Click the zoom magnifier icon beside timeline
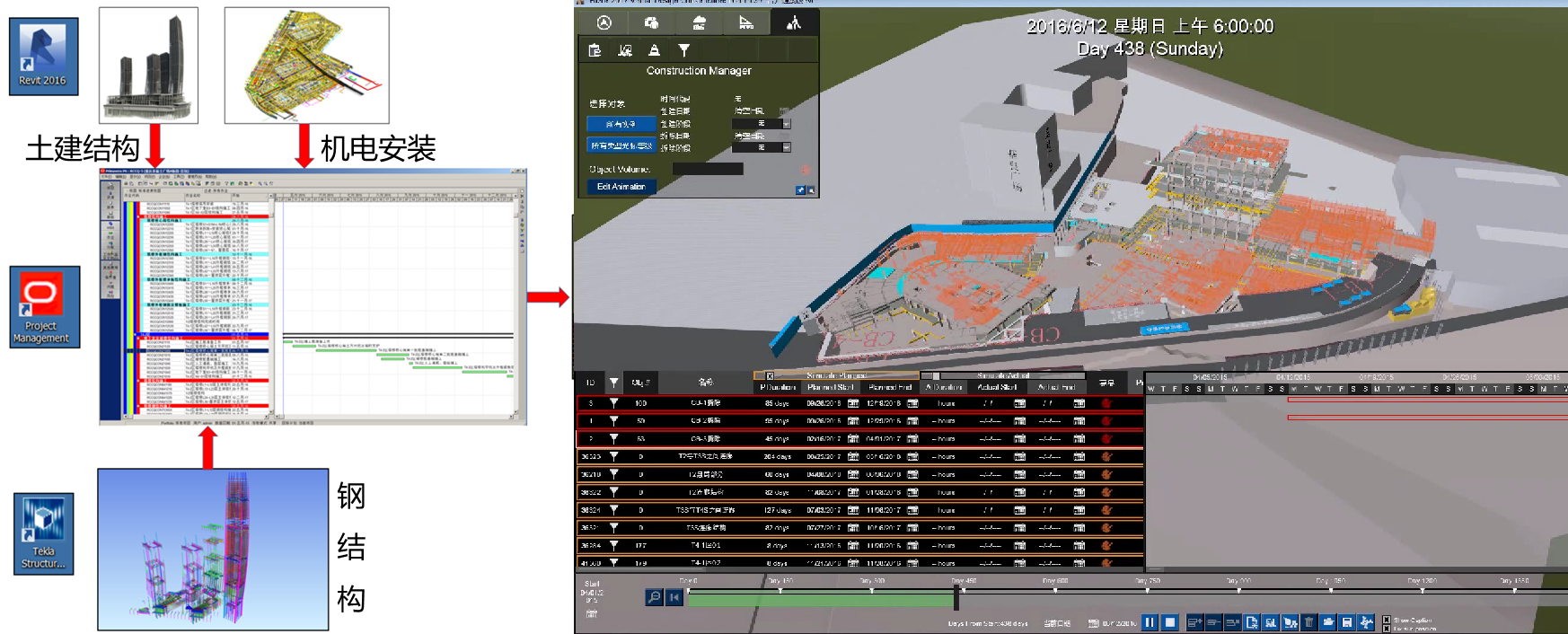Screen dimensions: 1568x634 (654, 597)
